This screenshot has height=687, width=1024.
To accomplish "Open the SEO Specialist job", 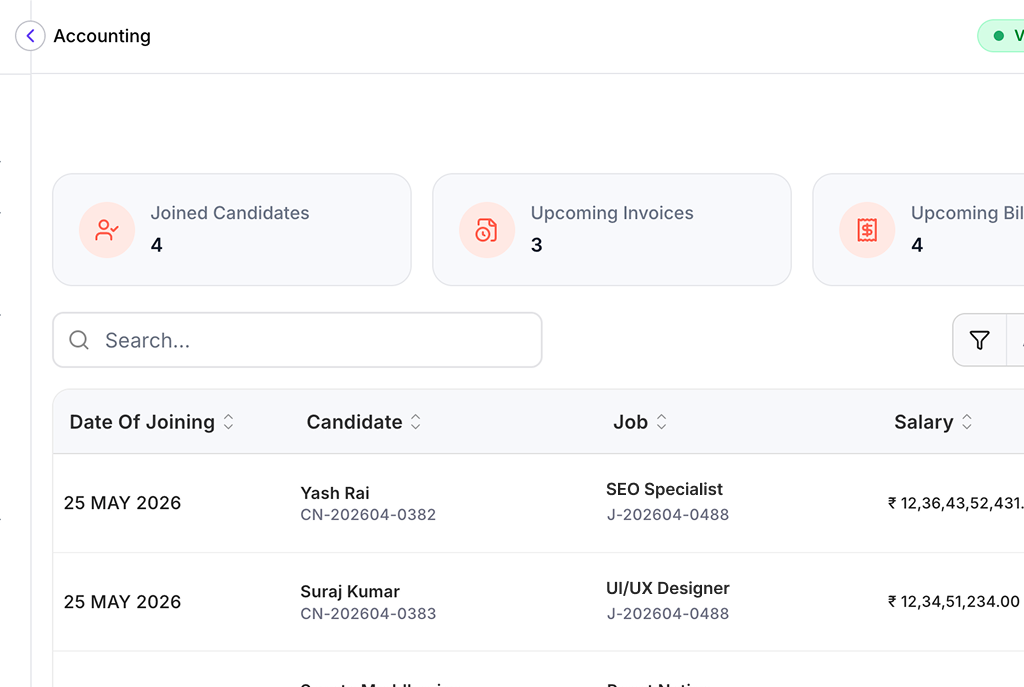I will (x=664, y=489).
